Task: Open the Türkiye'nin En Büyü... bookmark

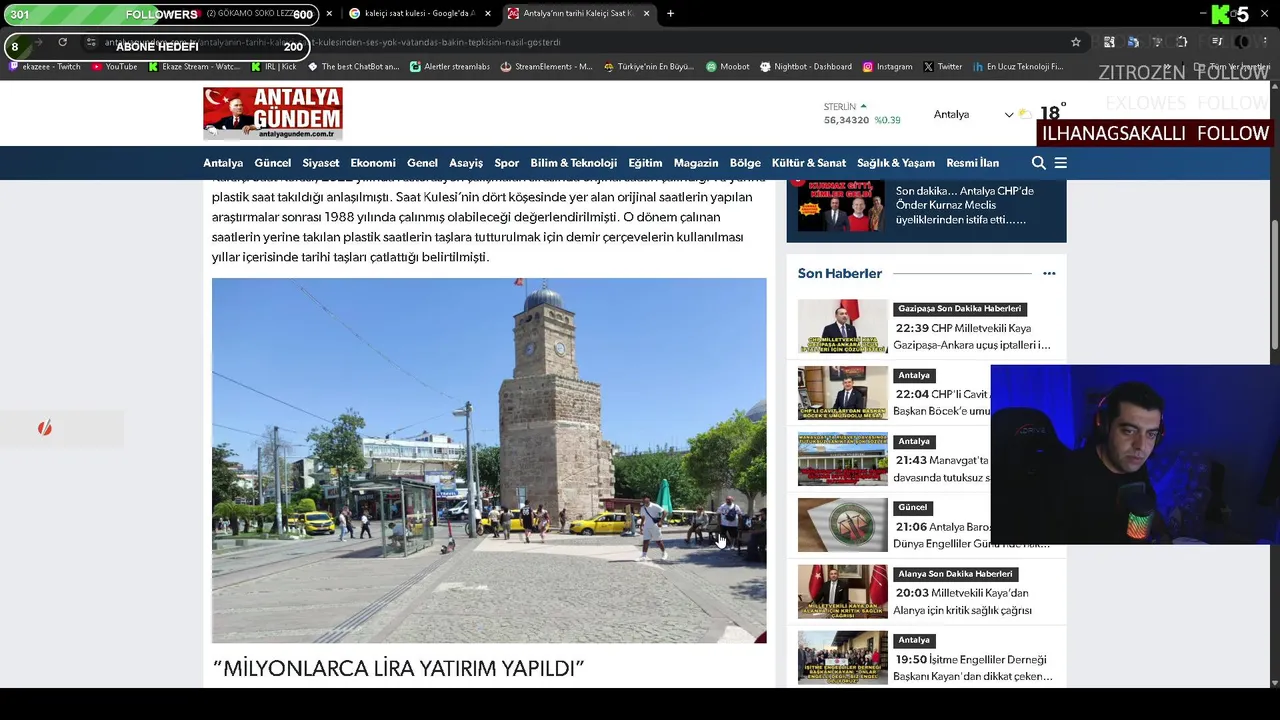Action: pyautogui.click(x=648, y=67)
